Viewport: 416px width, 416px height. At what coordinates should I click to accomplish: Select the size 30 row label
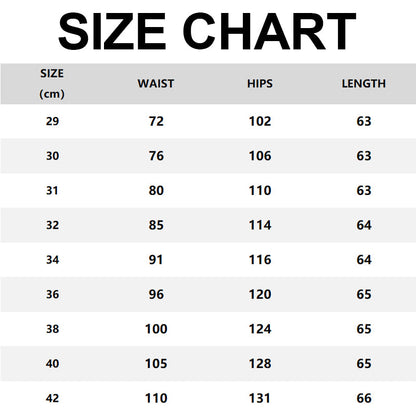[x=52, y=156]
